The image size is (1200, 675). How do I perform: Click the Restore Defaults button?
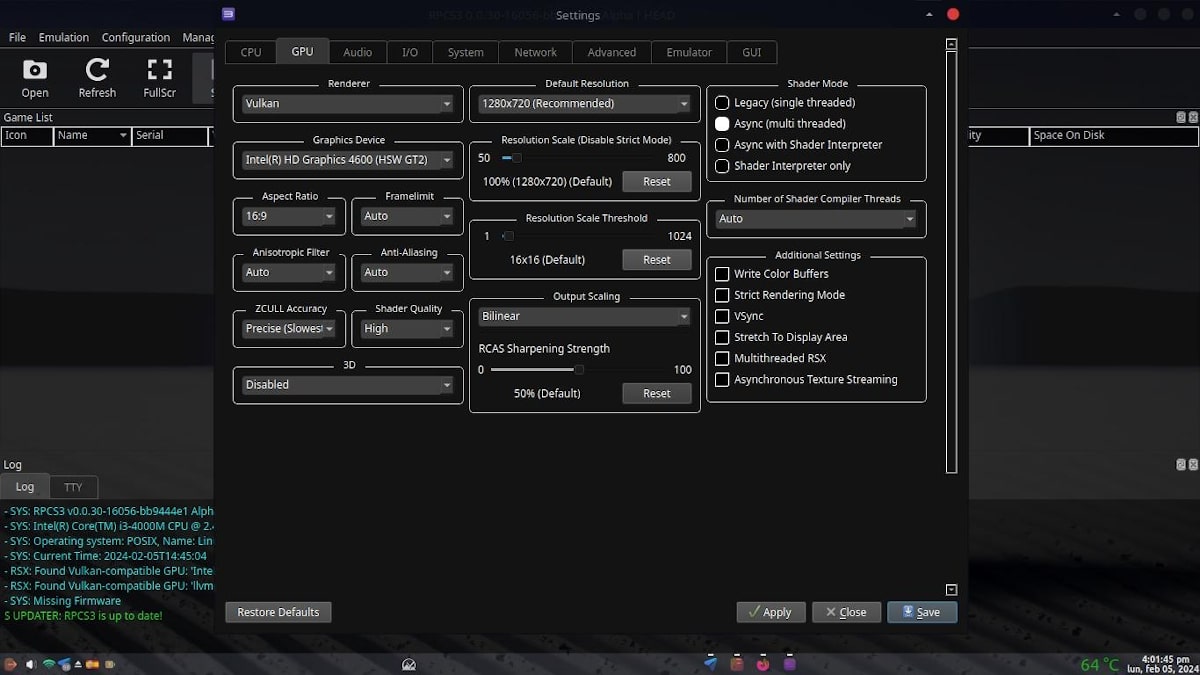click(278, 612)
